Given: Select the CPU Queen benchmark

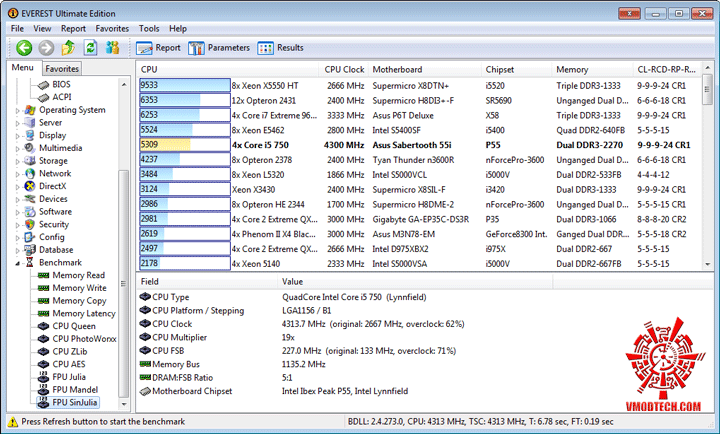Looking at the screenshot, I should [74, 326].
